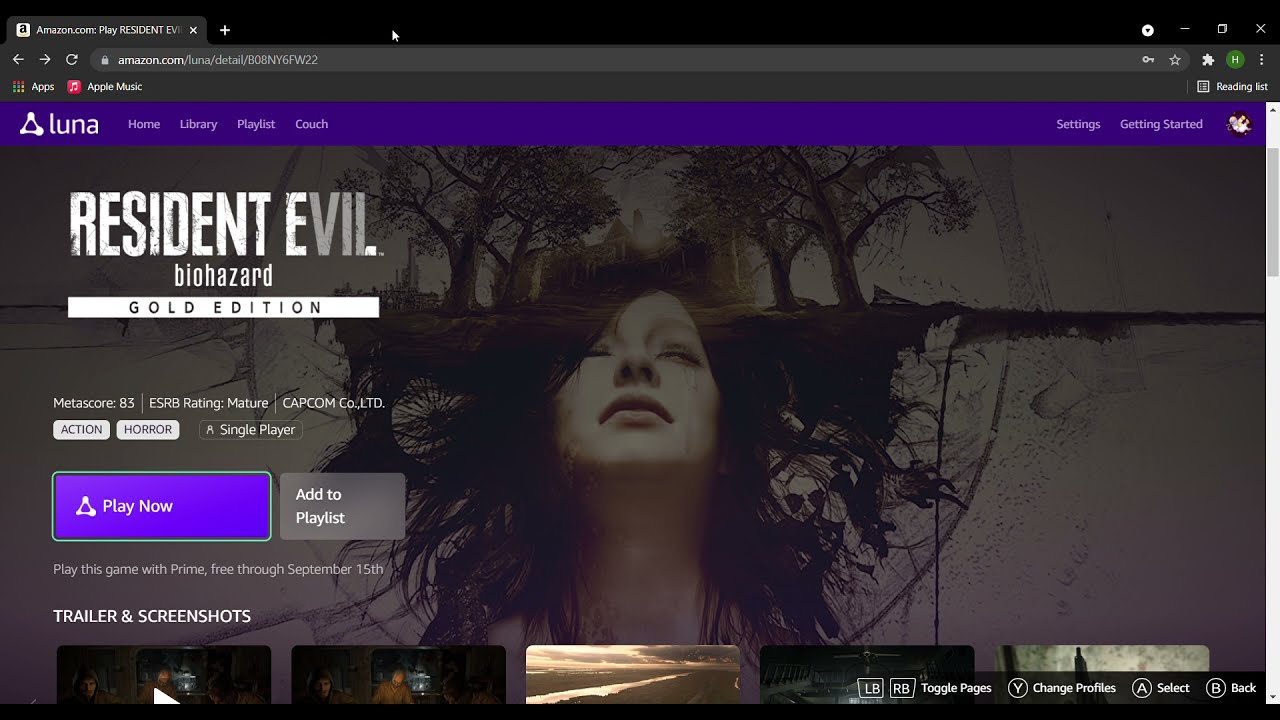This screenshot has width=1280, height=720.
Task: Launch game with Play Now button
Action: 162,506
